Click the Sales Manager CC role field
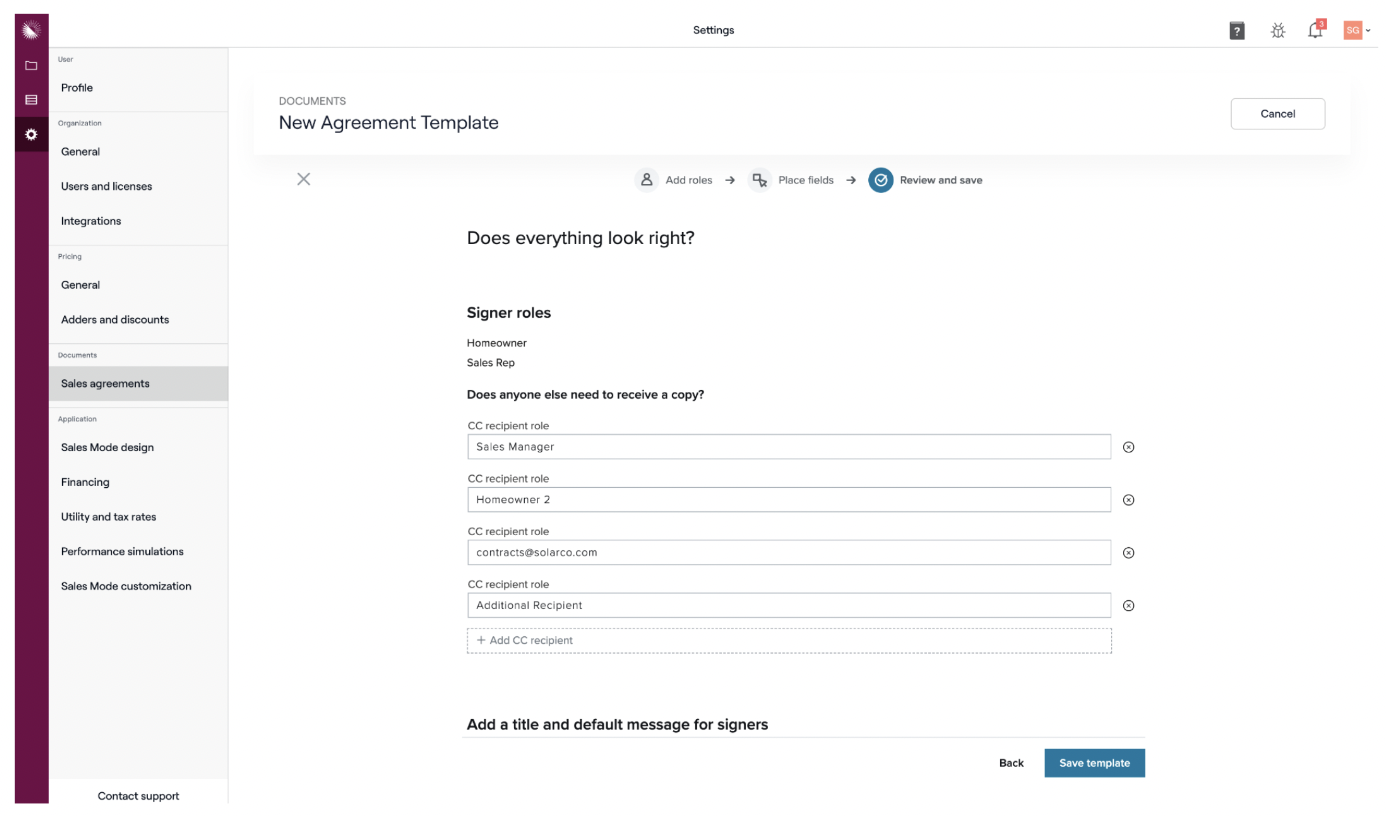The width and height of the screenshot is (1386, 816). pyautogui.click(x=789, y=447)
